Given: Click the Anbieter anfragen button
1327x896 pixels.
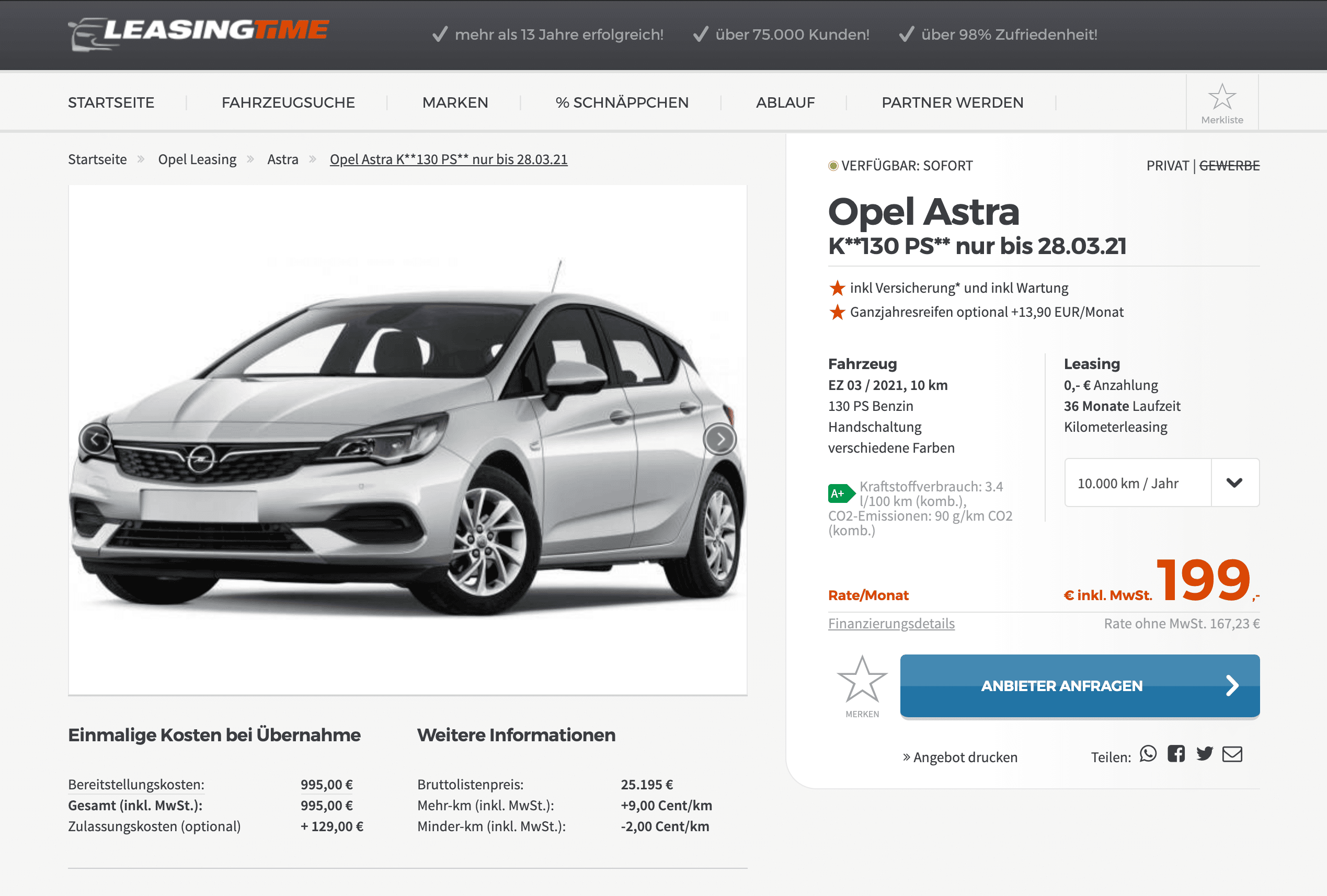Looking at the screenshot, I should point(1080,686).
